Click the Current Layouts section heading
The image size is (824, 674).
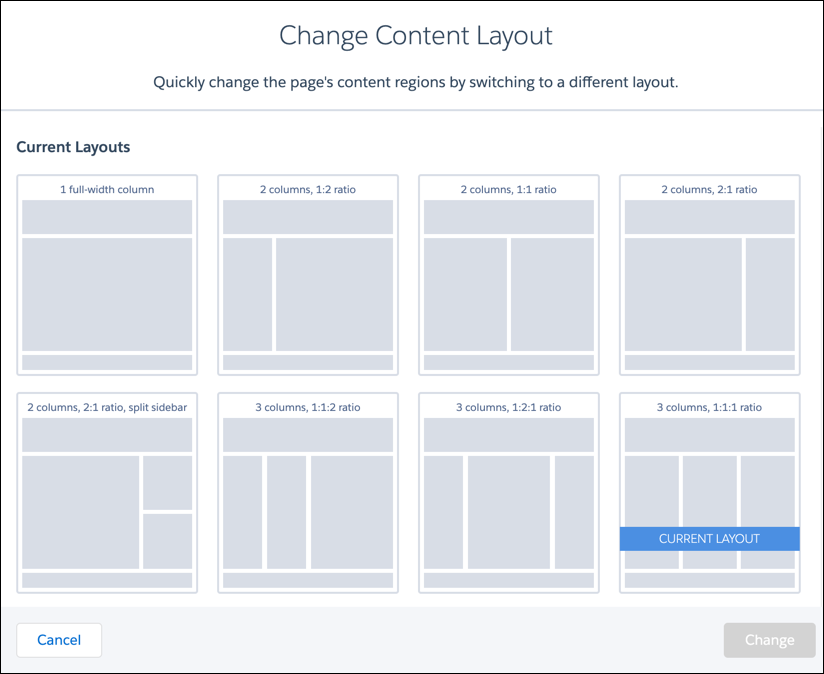73,147
